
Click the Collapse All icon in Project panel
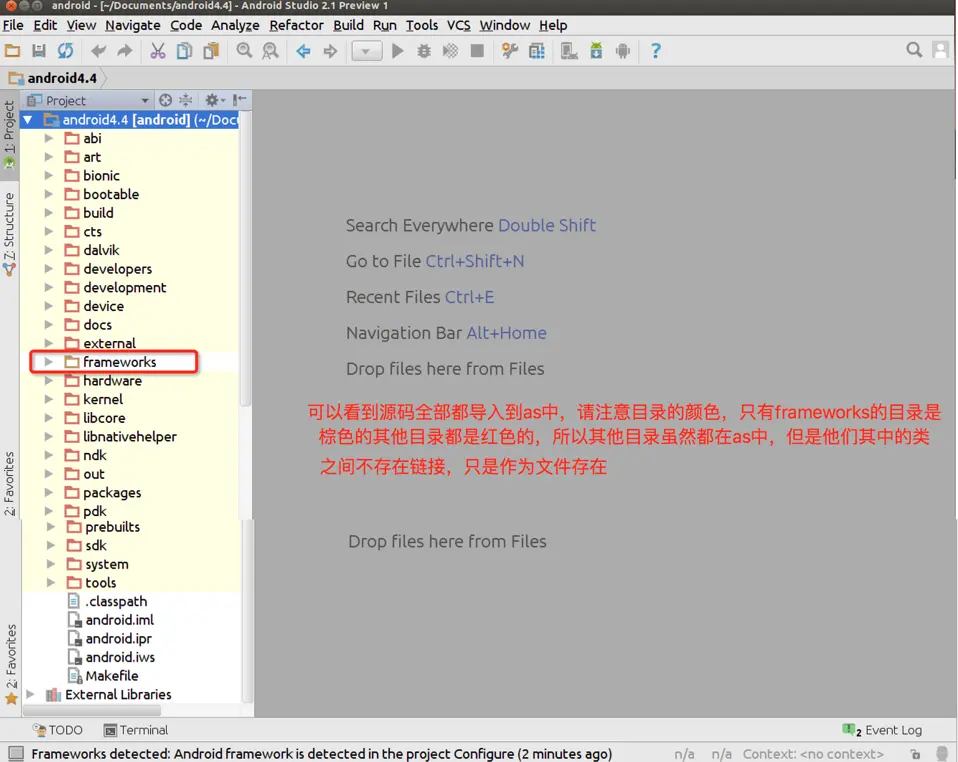[x=185, y=100]
